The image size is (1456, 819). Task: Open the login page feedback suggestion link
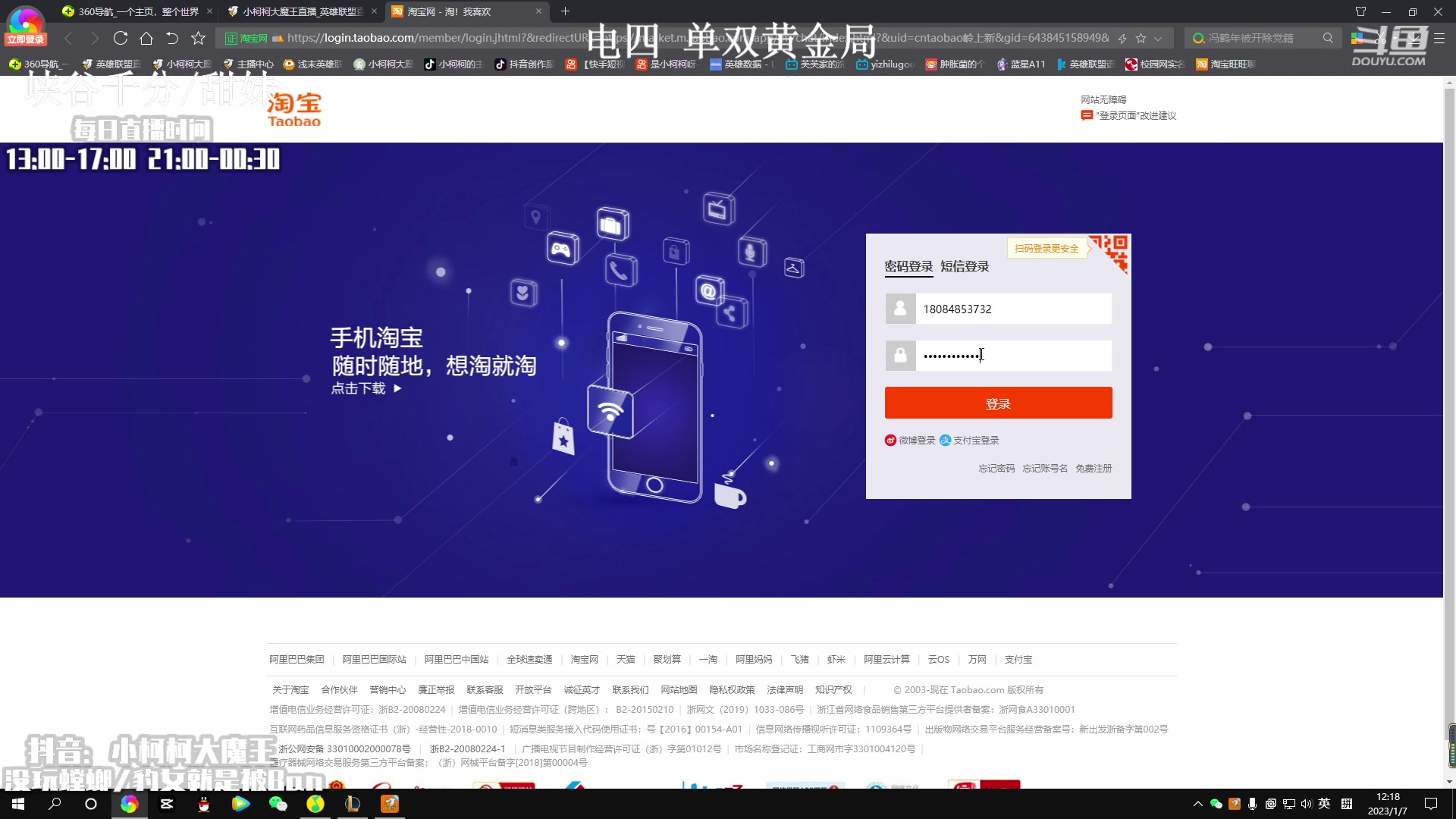tap(1128, 115)
